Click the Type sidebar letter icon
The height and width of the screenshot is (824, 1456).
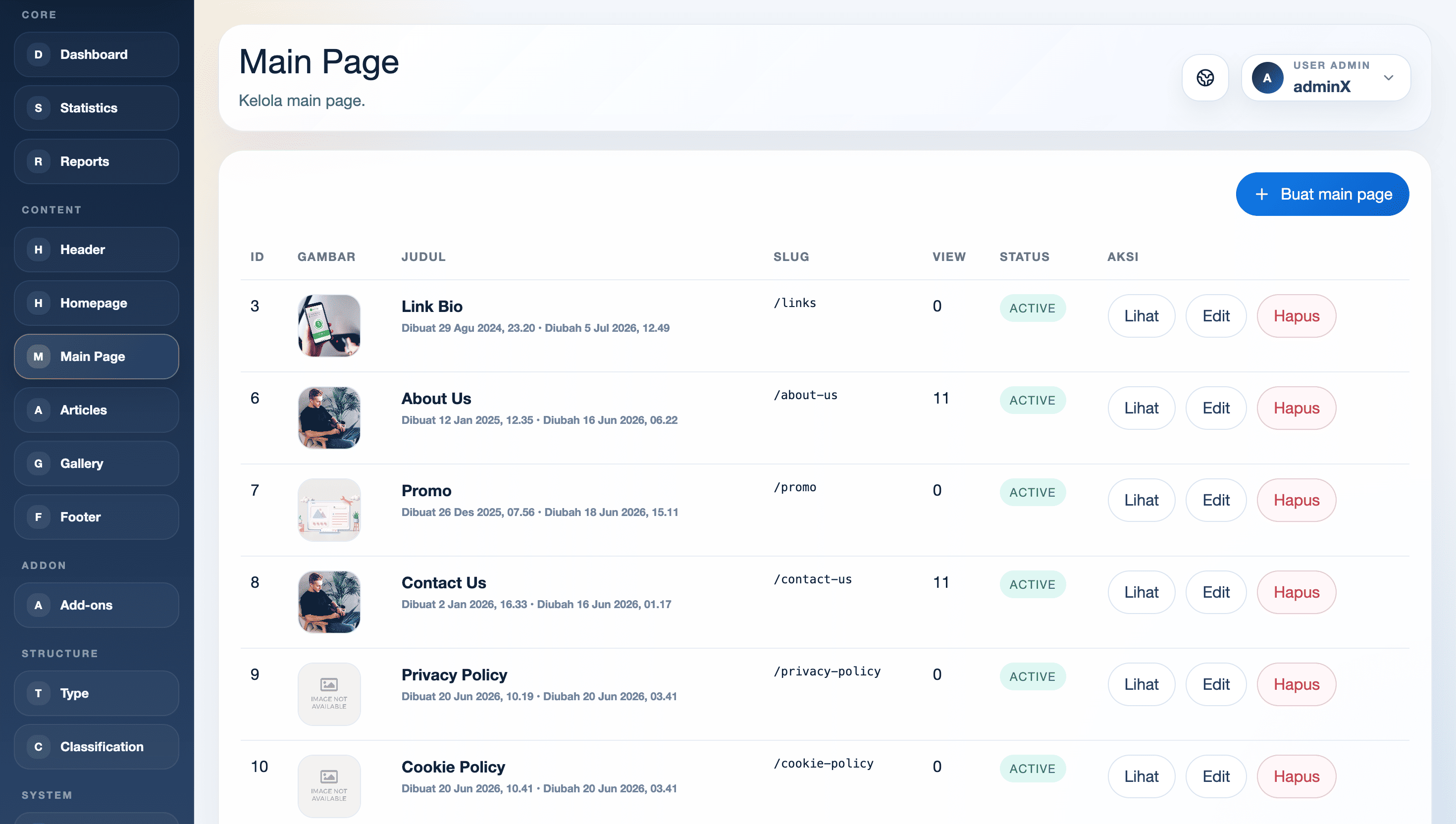click(39, 693)
